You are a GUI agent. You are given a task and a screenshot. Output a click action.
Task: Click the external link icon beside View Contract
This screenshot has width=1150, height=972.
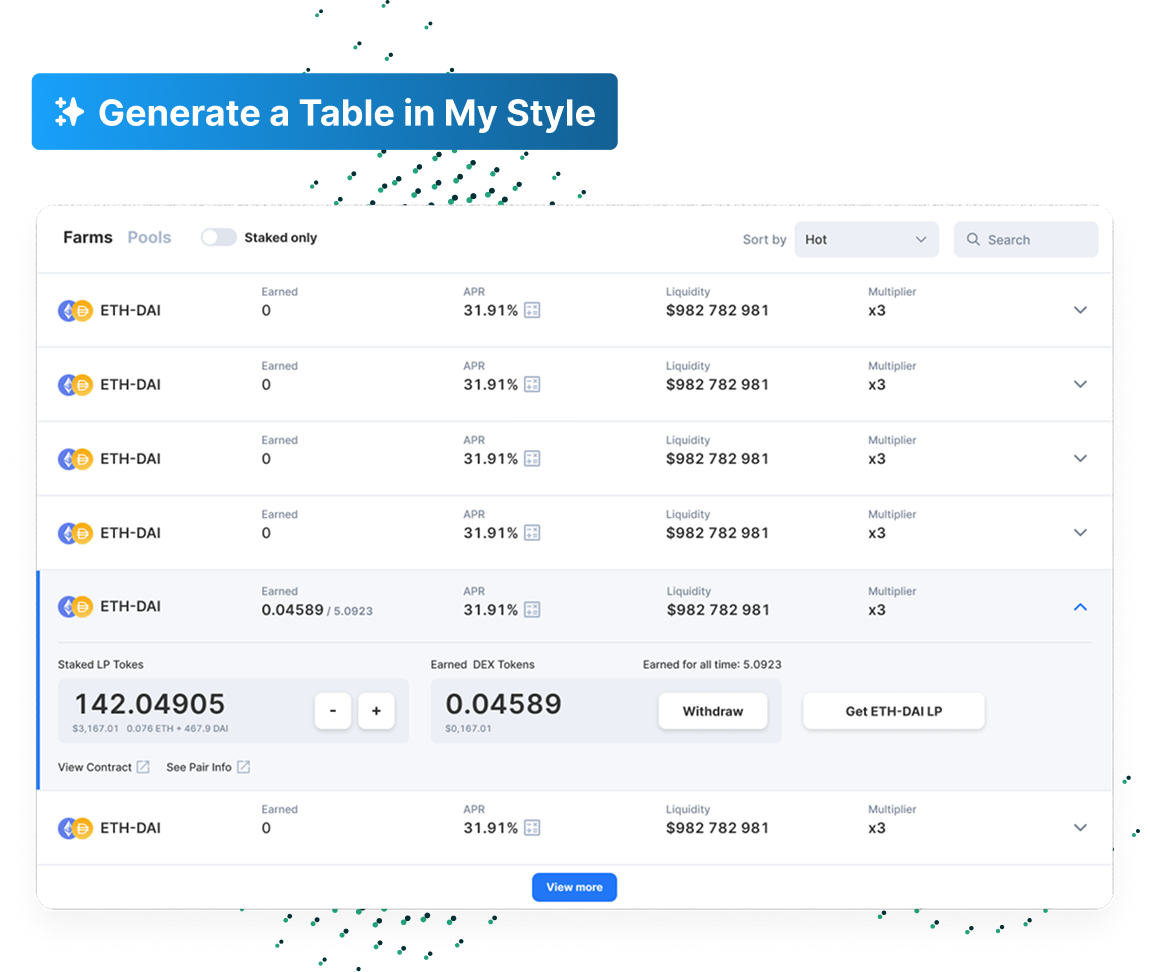click(x=143, y=767)
